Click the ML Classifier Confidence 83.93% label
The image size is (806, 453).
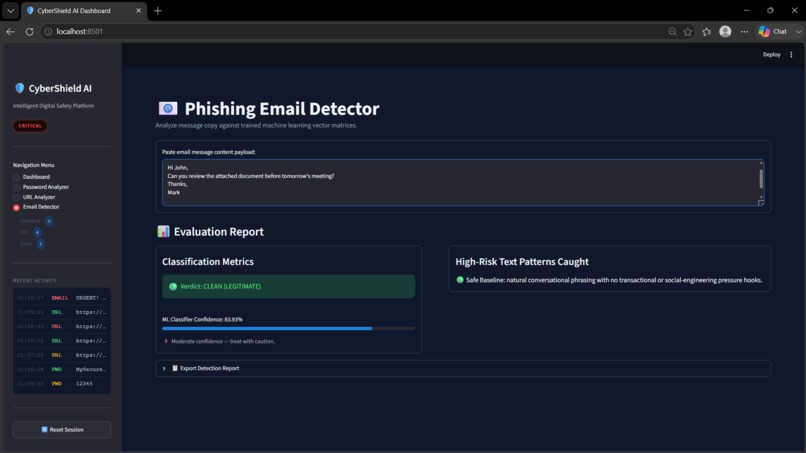(x=202, y=319)
